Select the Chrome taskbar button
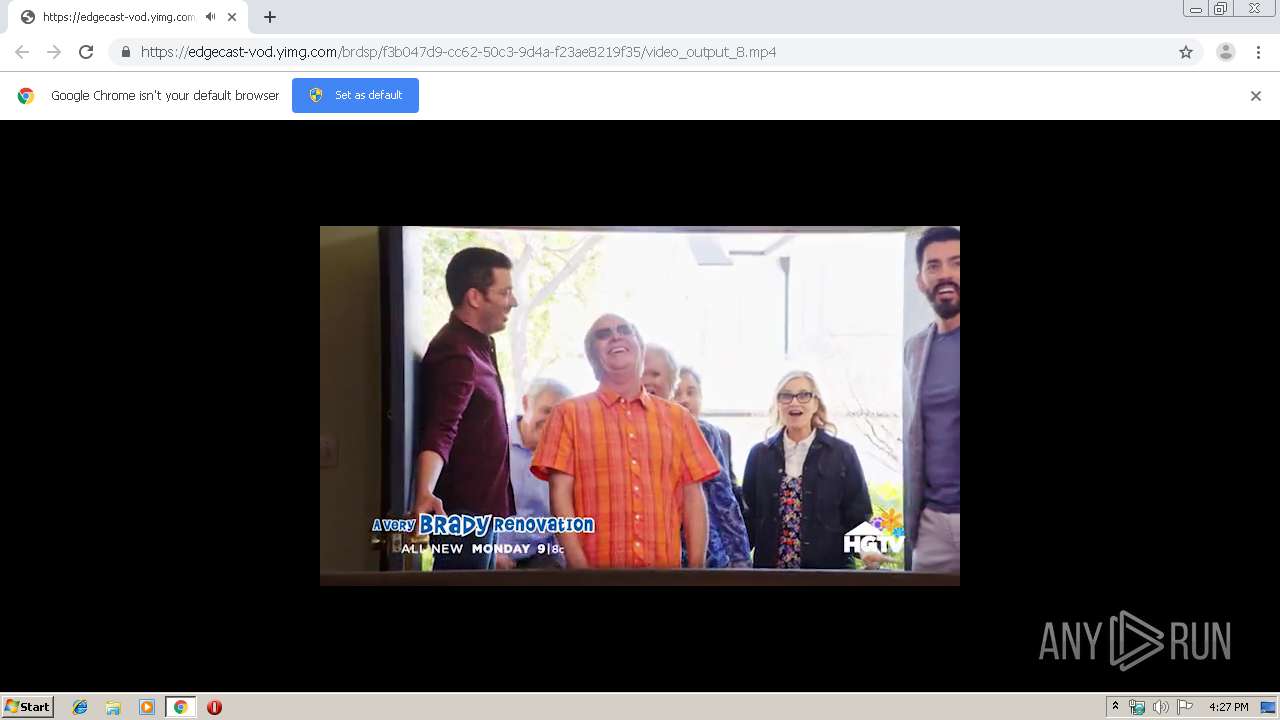 (x=180, y=707)
